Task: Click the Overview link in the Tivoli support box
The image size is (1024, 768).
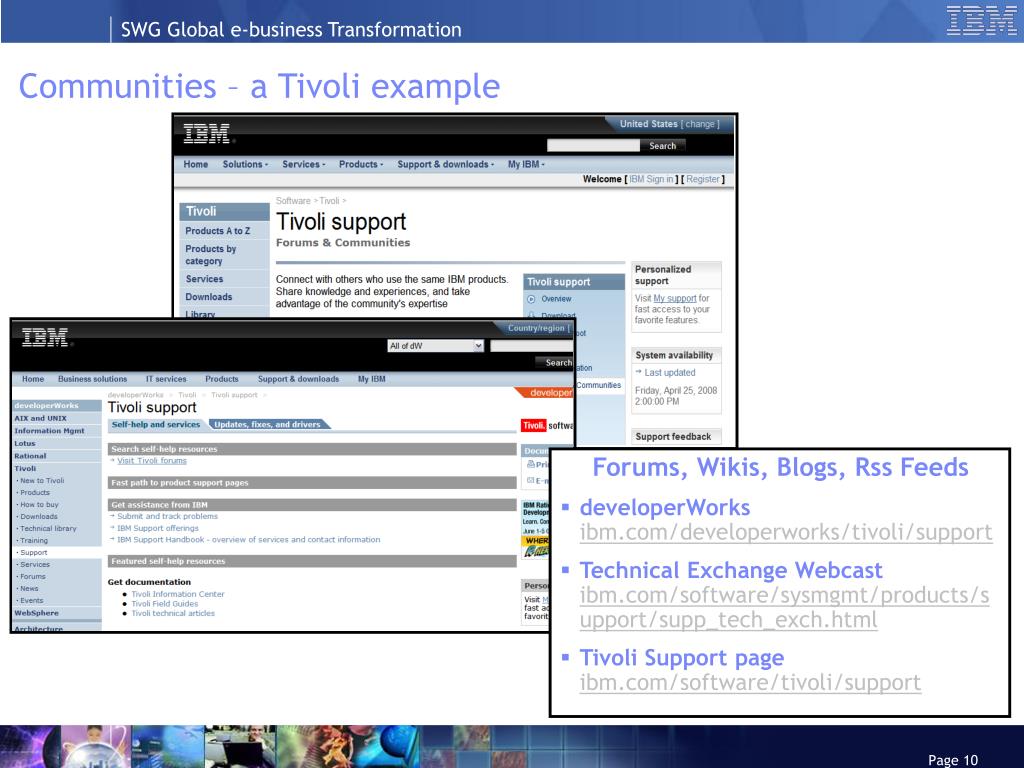Action: 556,299
